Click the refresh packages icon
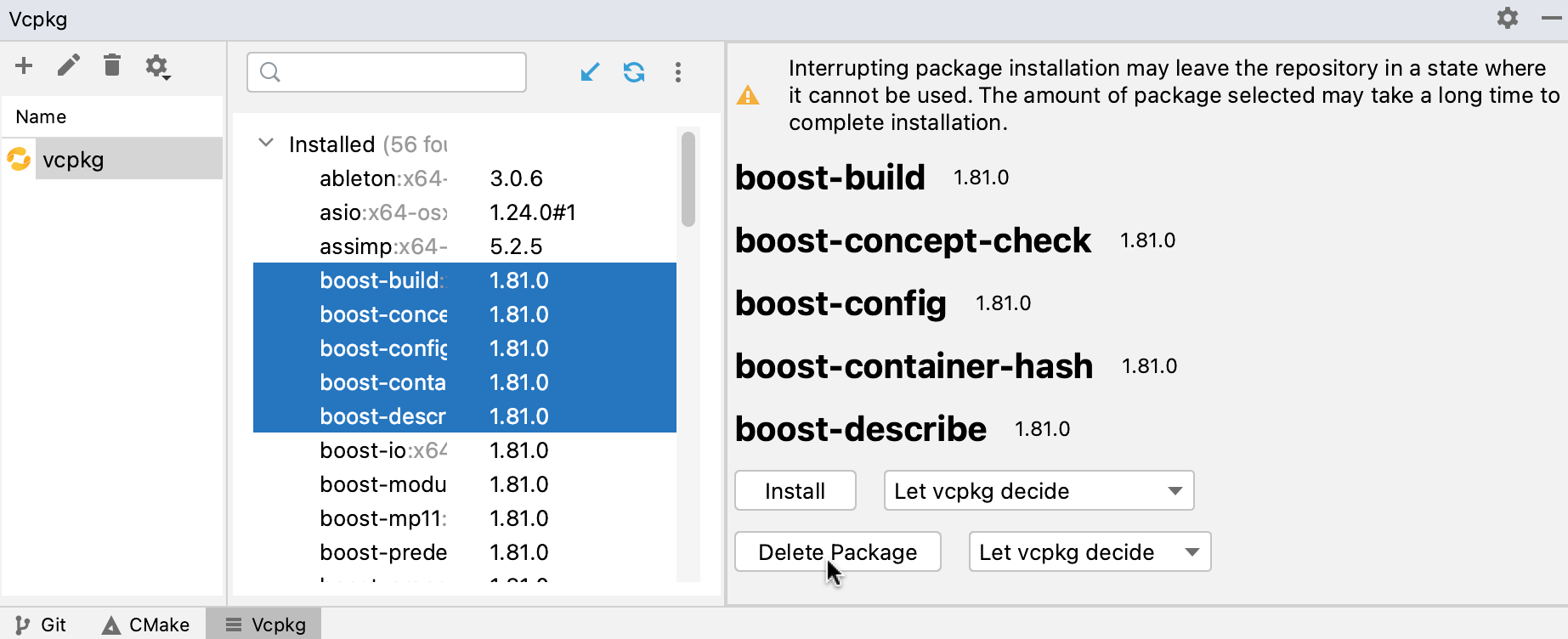1568x639 pixels. [x=634, y=72]
